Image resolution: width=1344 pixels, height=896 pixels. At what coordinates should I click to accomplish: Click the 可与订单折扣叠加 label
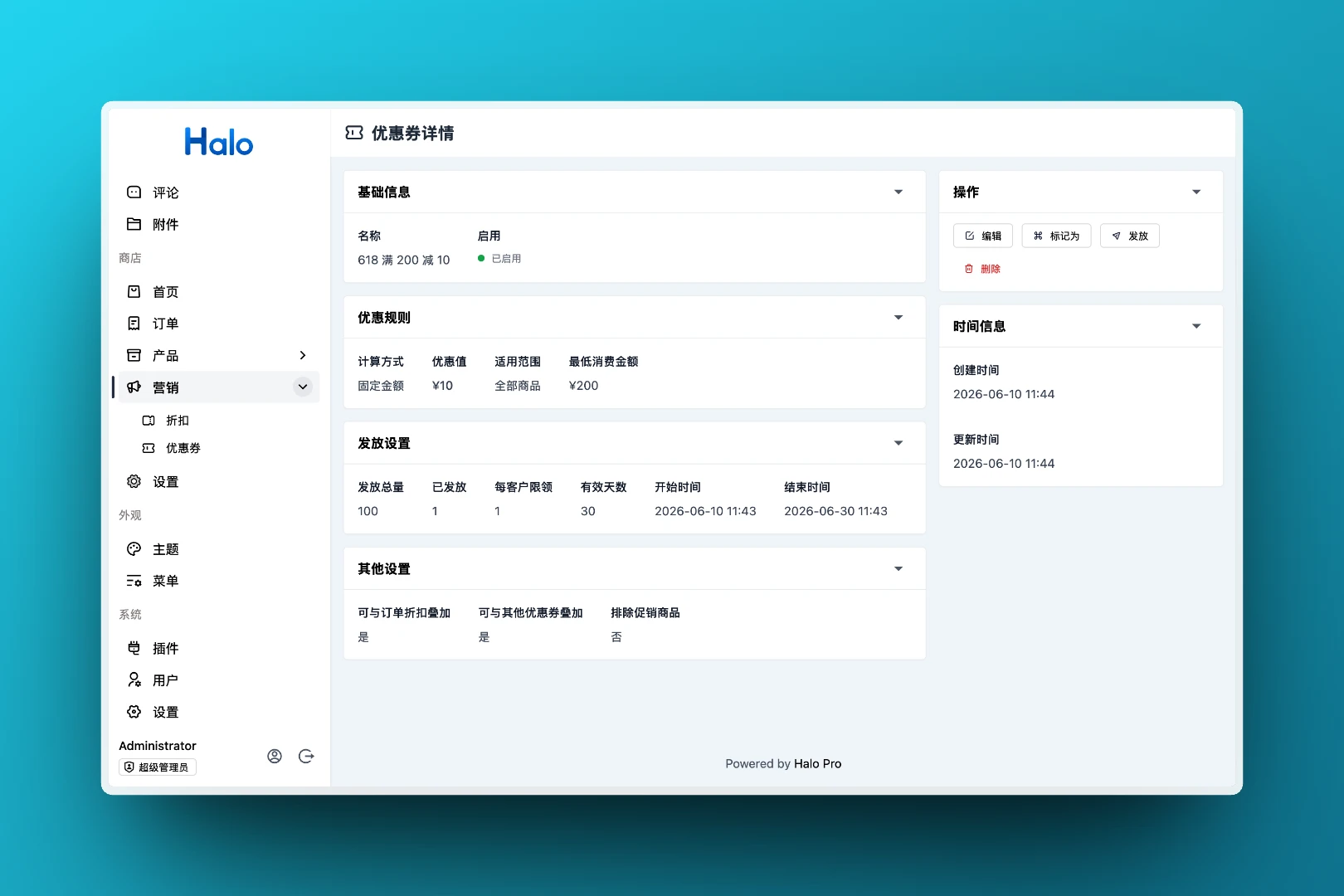pos(404,613)
